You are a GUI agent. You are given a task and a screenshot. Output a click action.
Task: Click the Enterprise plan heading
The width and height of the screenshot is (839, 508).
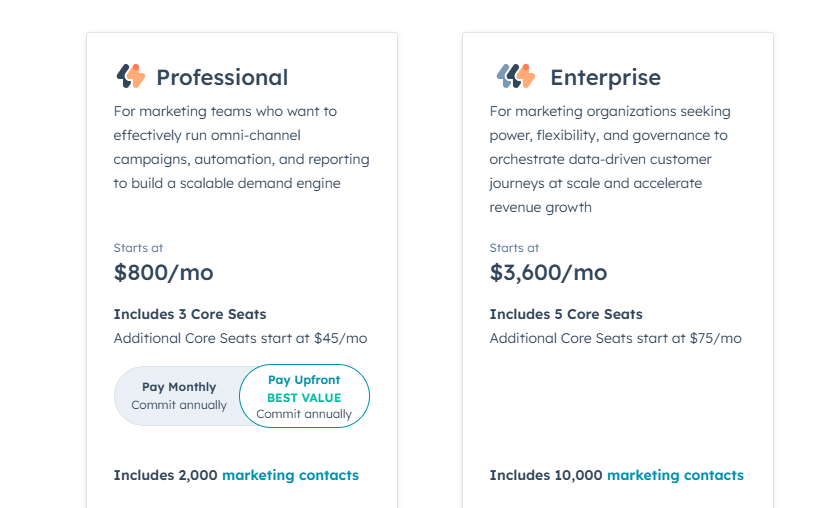(605, 77)
